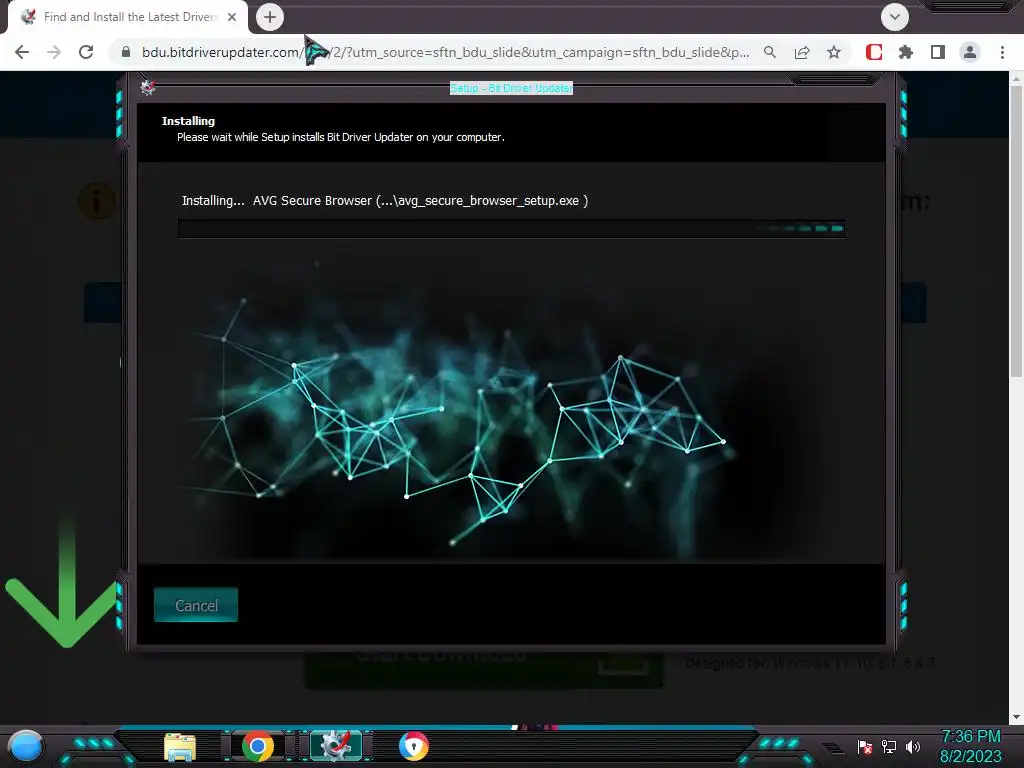Bookmark this page with the star icon
This screenshot has height=768, width=1024.
click(x=834, y=52)
